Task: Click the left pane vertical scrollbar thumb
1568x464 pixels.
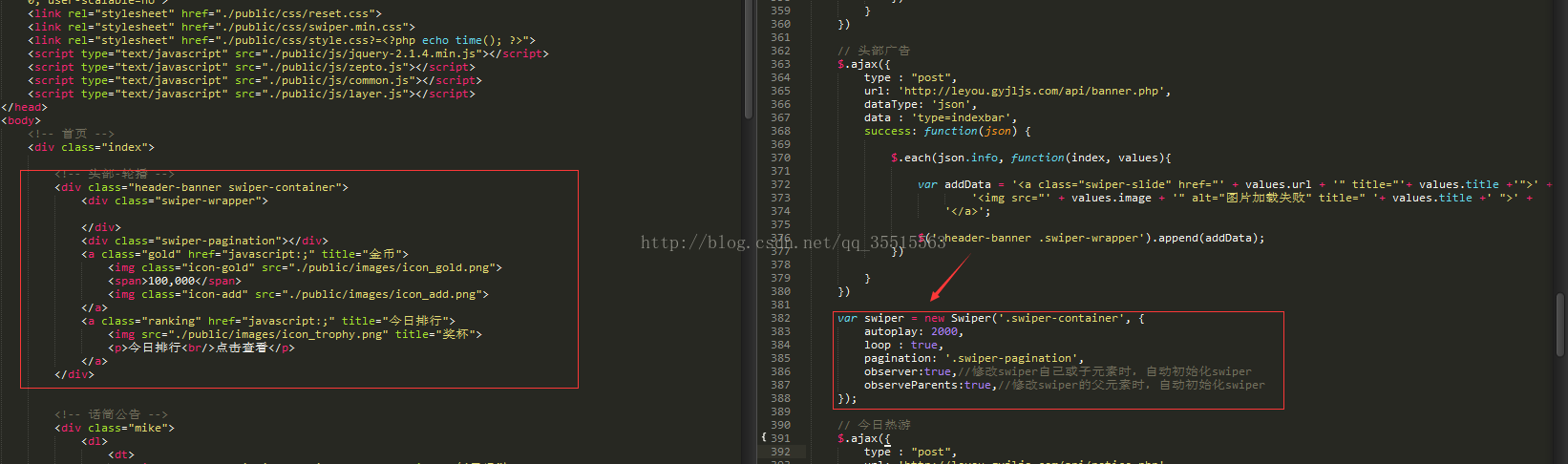Action: click(x=748, y=59)
